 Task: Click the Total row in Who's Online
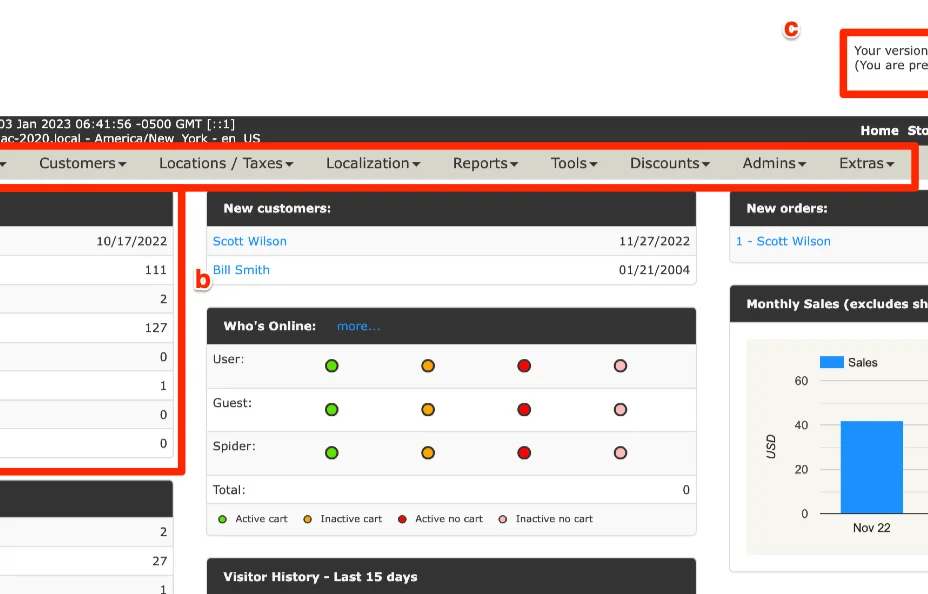451,490
